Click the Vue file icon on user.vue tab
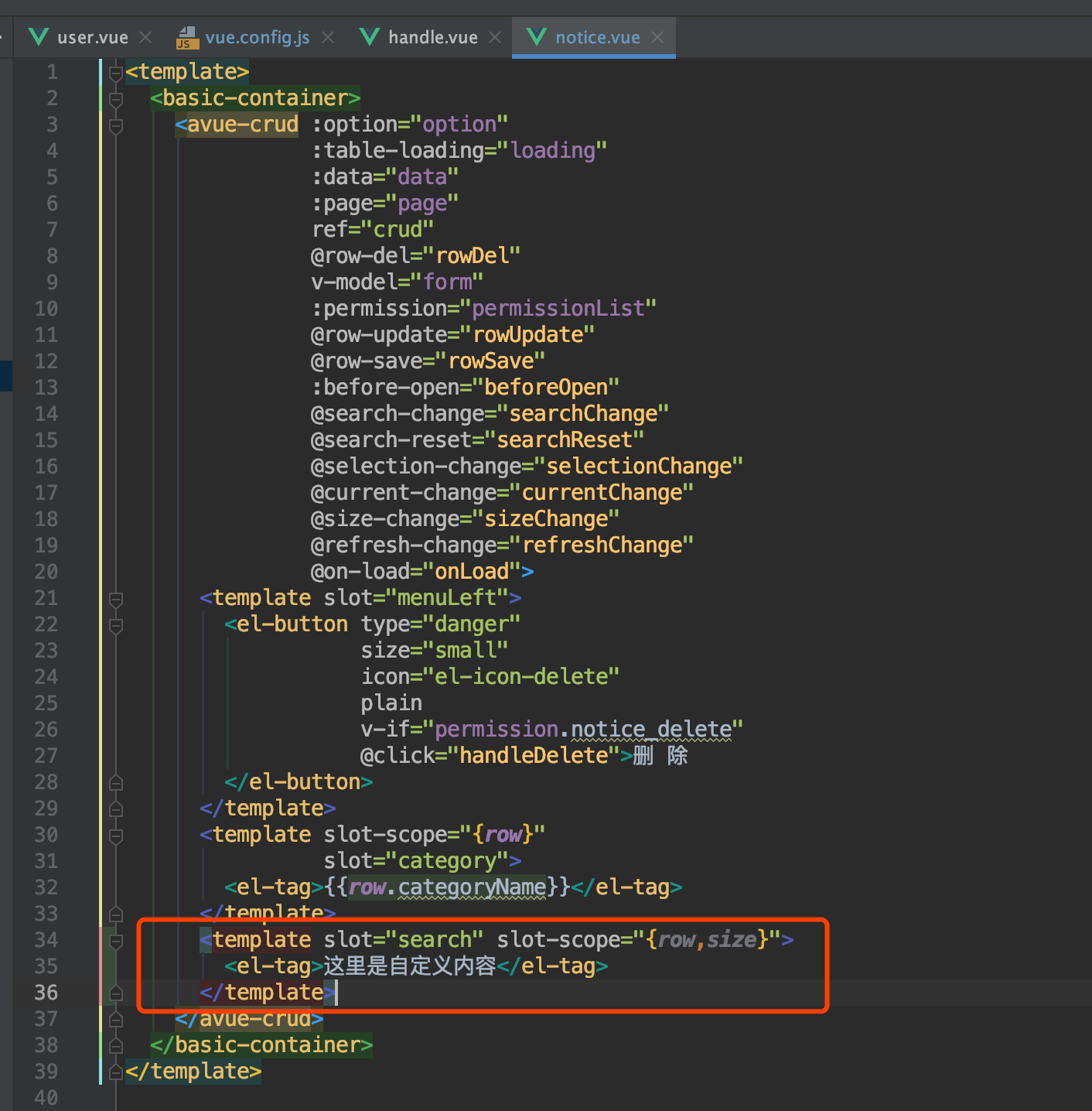1092x1111 pixels. [39, 37]
